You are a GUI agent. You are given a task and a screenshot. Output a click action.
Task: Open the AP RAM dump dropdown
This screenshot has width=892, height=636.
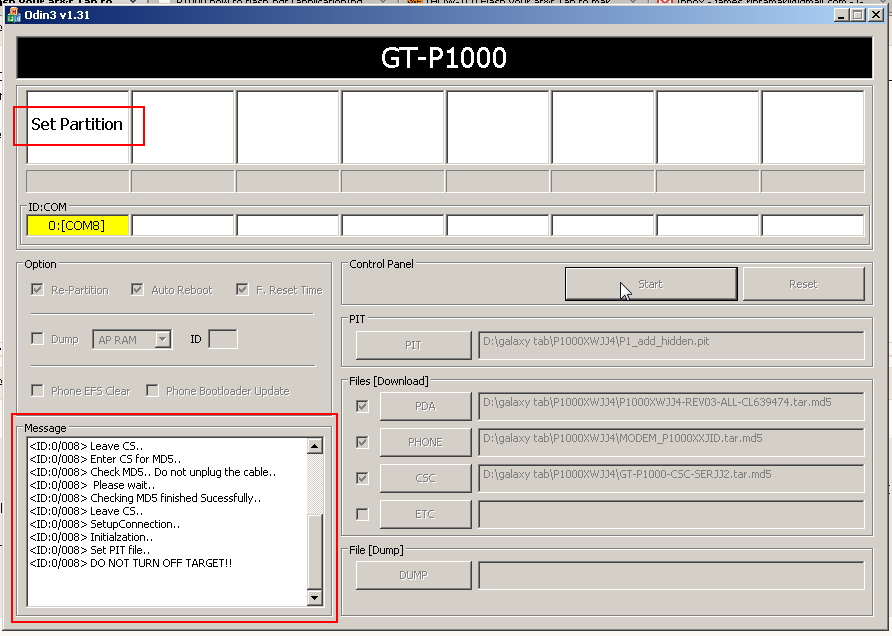point(163,340)
